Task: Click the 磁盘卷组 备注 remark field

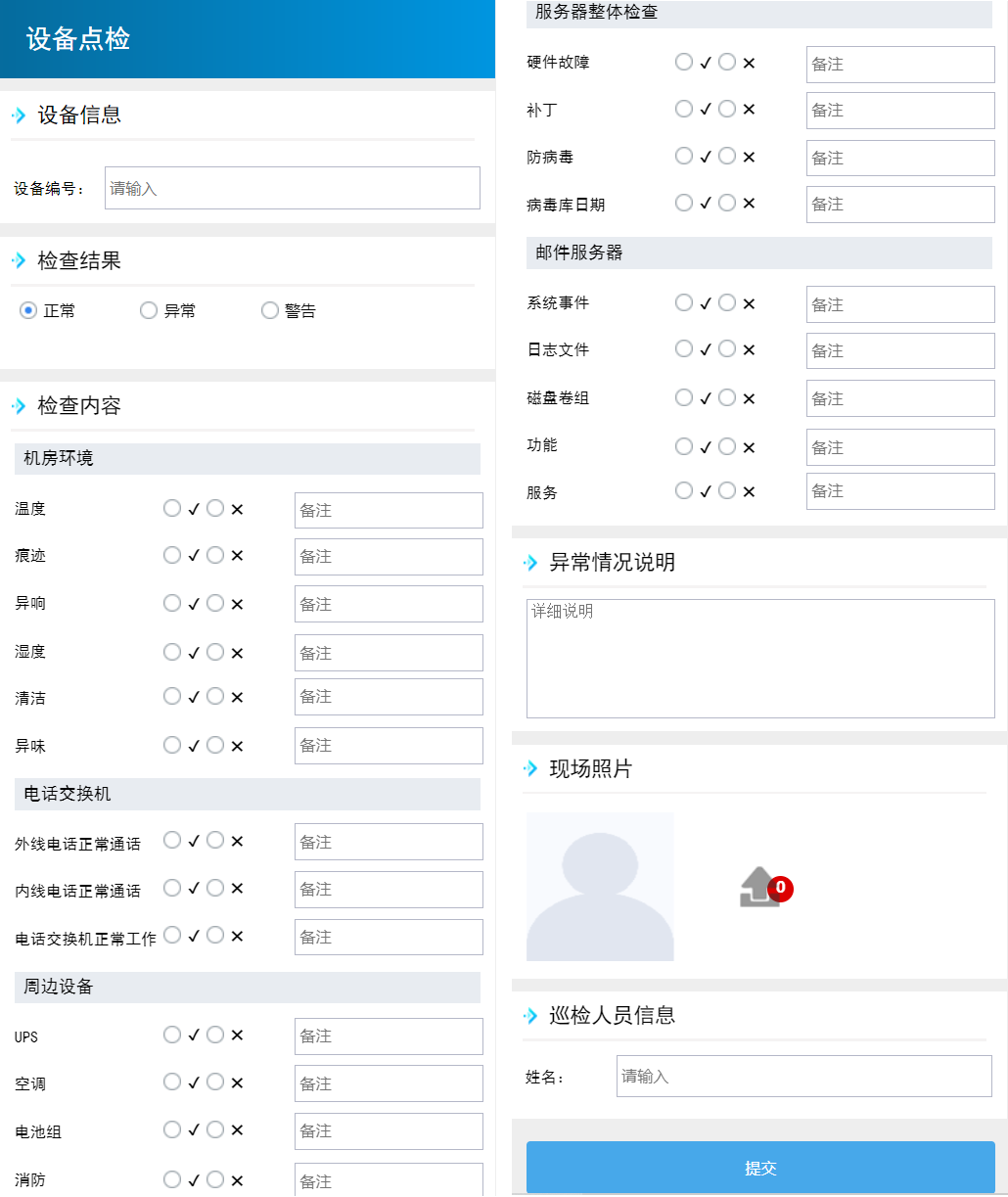Action: (900, 398)
